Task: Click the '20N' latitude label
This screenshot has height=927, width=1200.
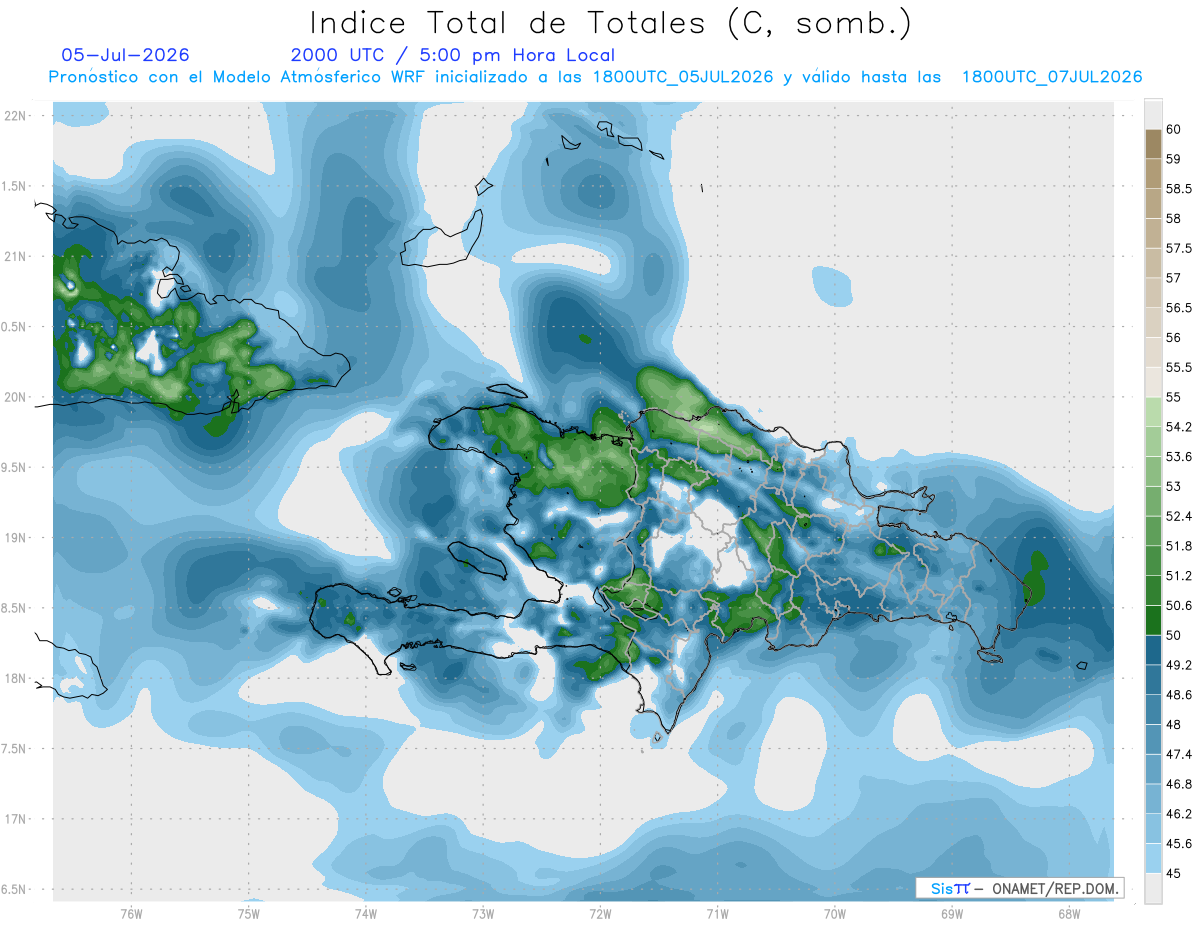Action: tap(15, 397)
